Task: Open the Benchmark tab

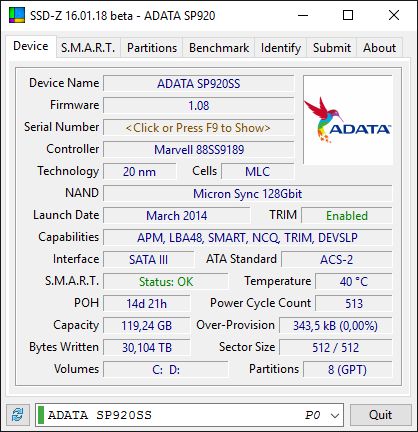Action: point(219,48)
